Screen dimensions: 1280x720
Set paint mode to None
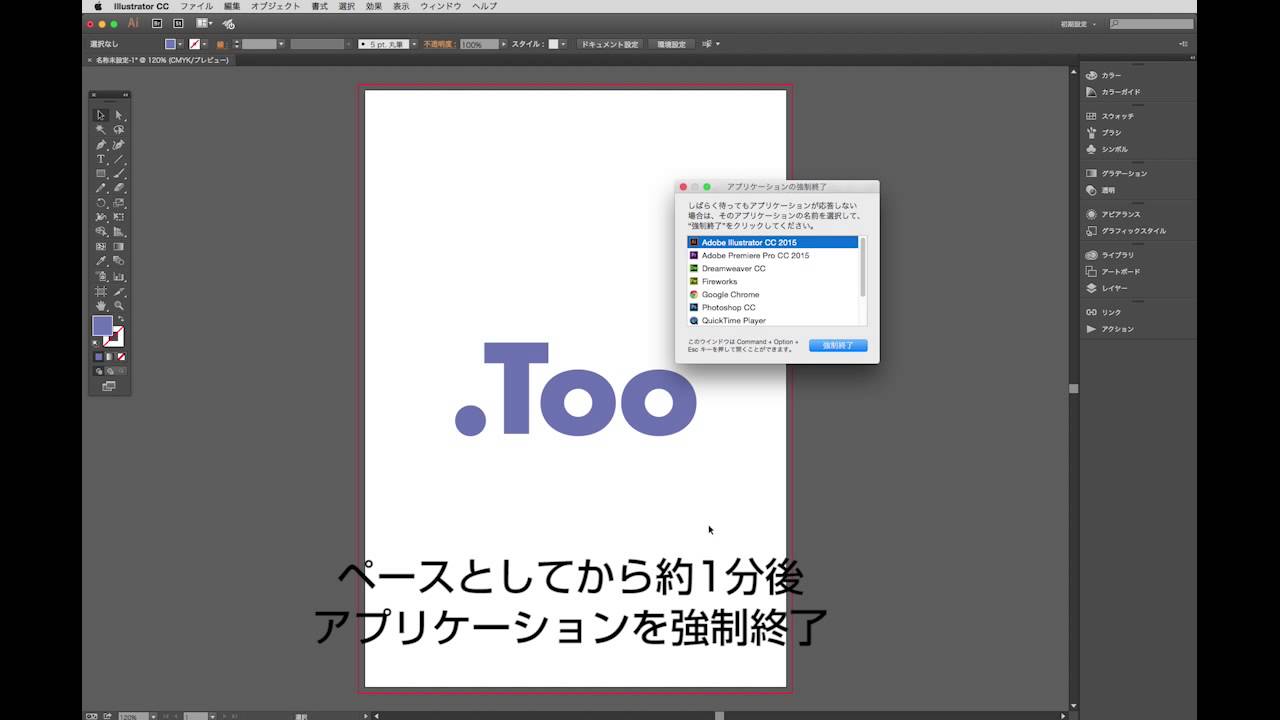tap(120, 356)
